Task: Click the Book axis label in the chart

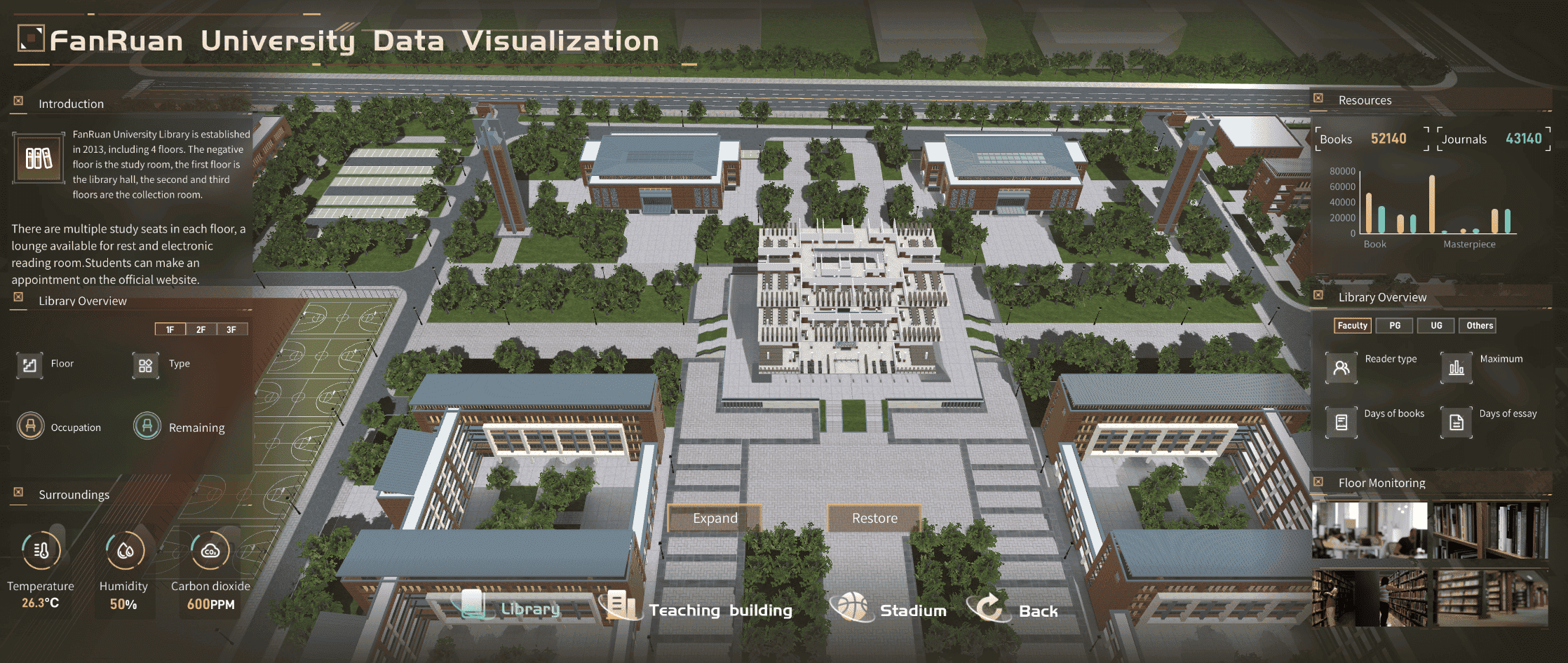Action: 1374,244
